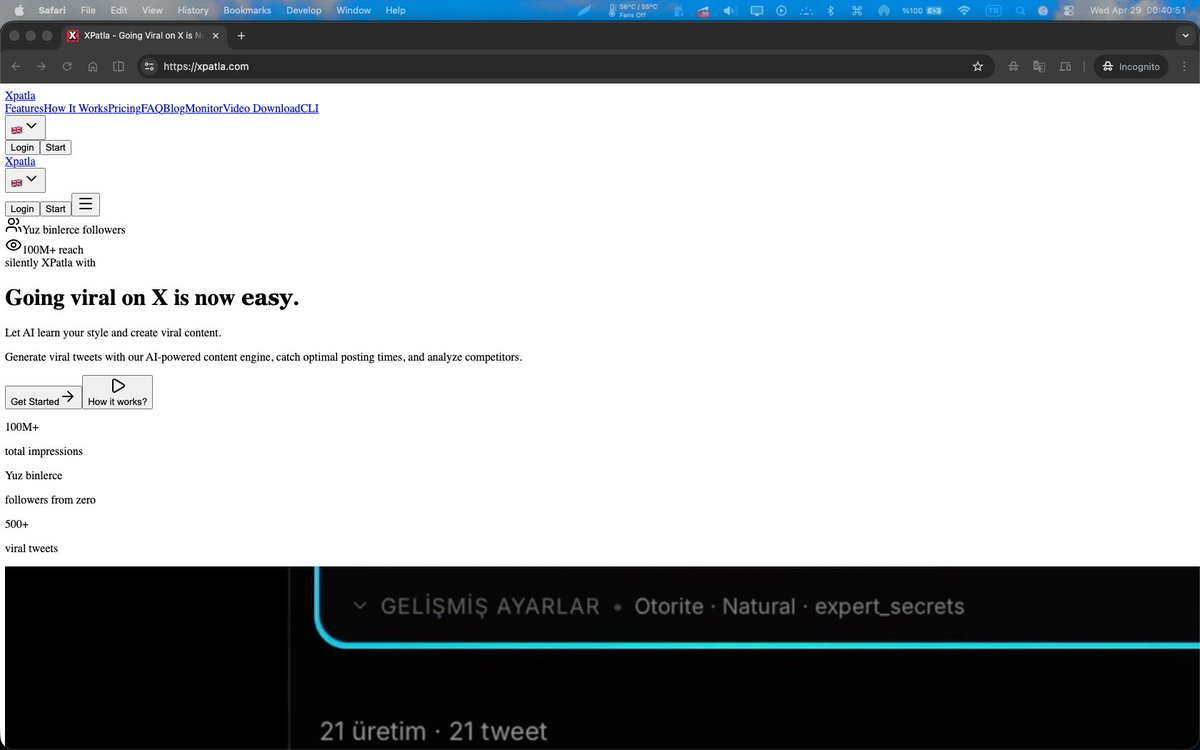Click the How it works? play button
Image resolution: width=1200 pixels, height=750 pixels.
click(x=117, y=392)
